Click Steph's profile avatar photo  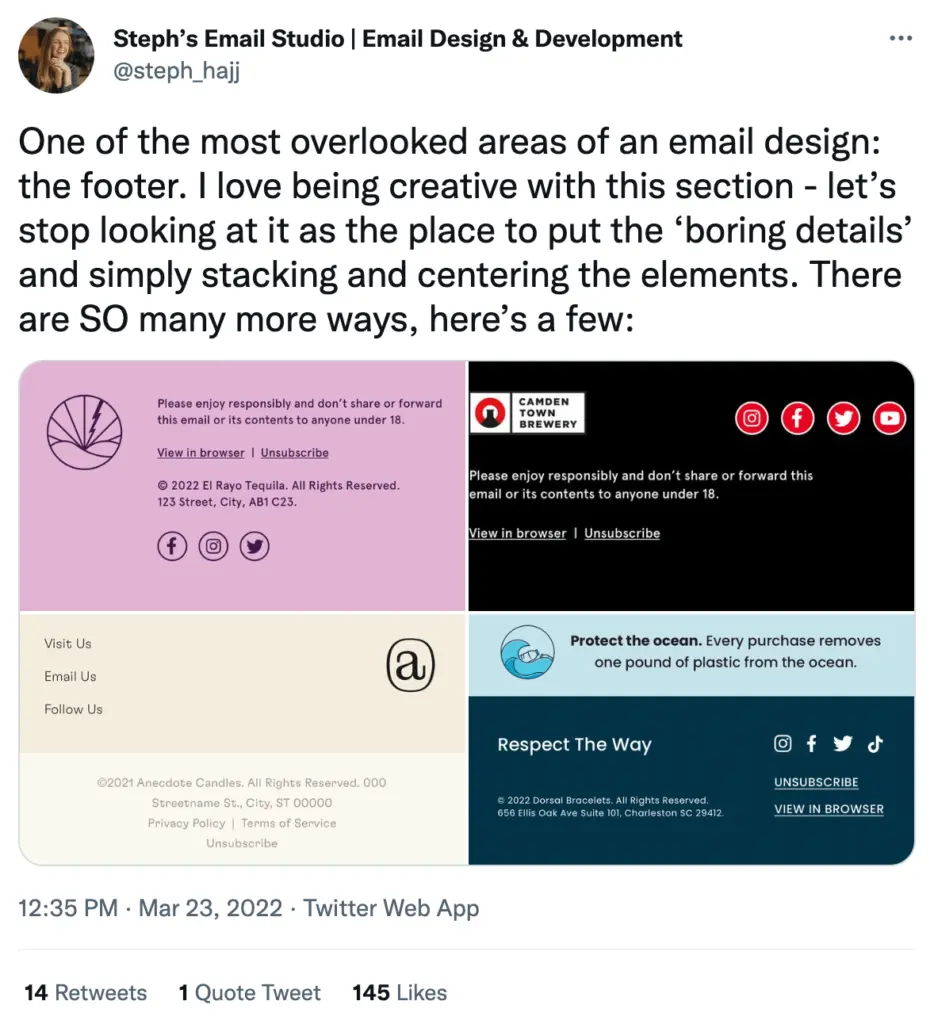pyautogui.click(x=56, y=56)
